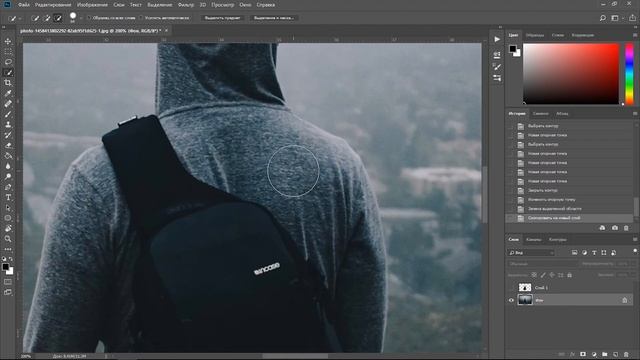Image resolution: width=640 pixels, height=360 pixels.
Task: Toggle lock transparent pixels
Action: [534, 275]
